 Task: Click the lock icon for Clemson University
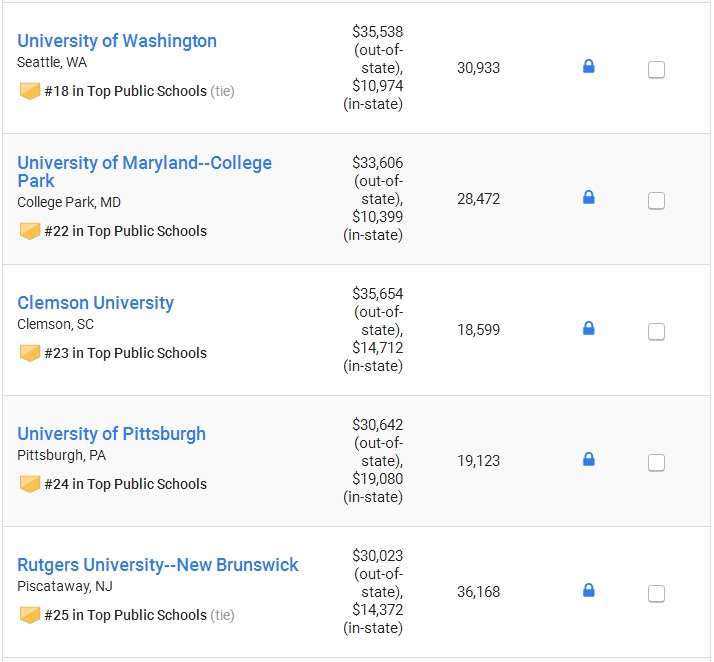click(x=588, y=328)
